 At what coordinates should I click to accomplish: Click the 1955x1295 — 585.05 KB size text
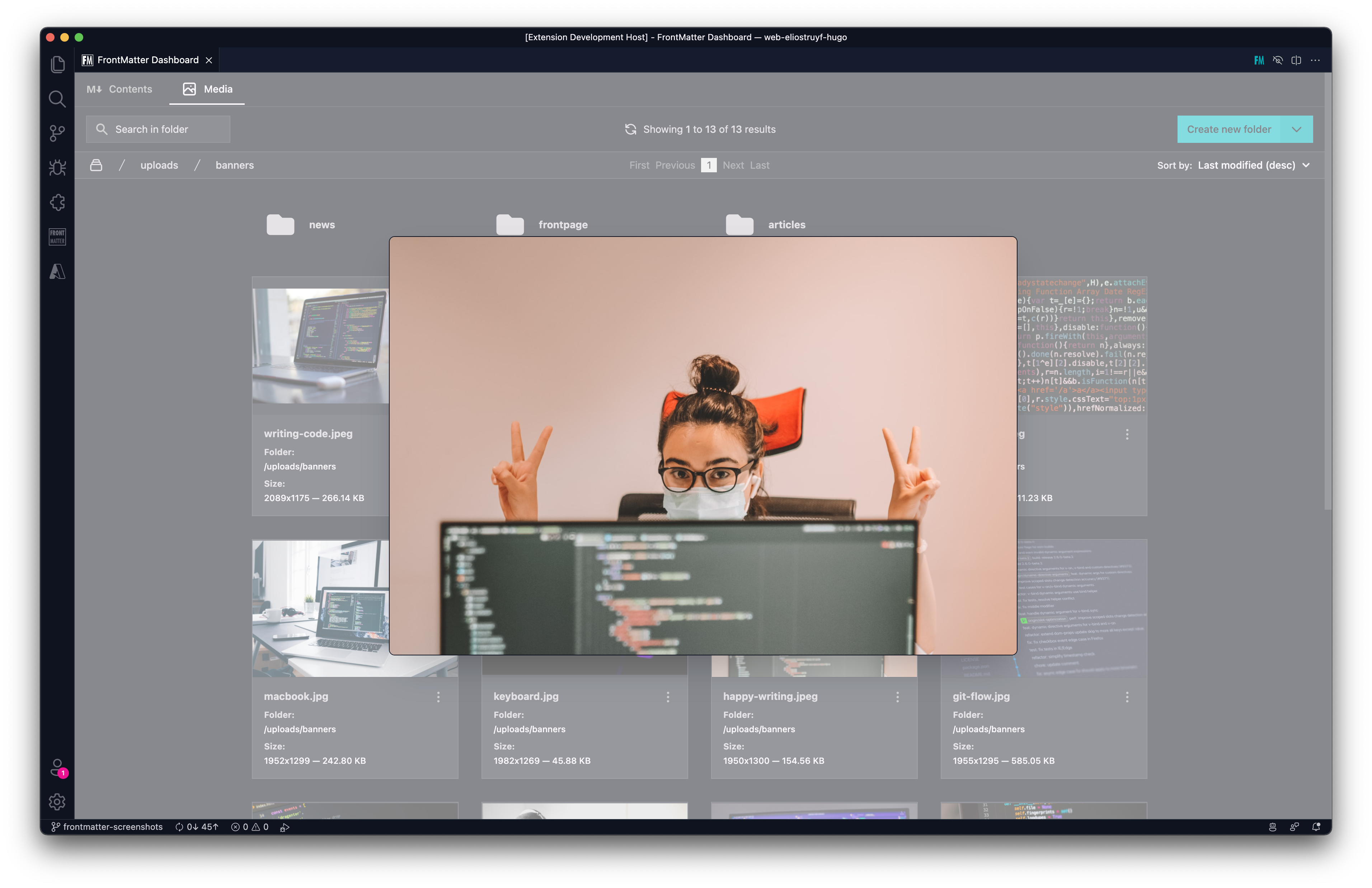(x=1003, y=761)
